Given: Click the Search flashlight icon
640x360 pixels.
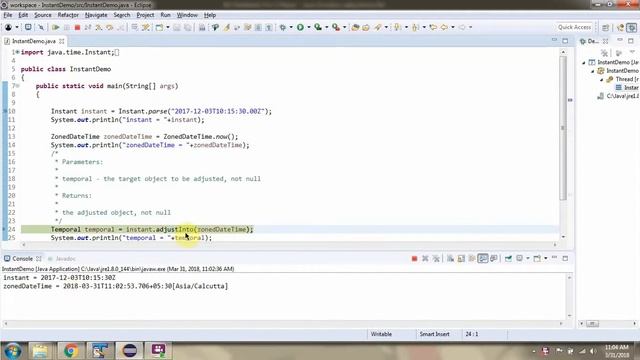Looking at the screenshot, I should (x=378, y=27).
